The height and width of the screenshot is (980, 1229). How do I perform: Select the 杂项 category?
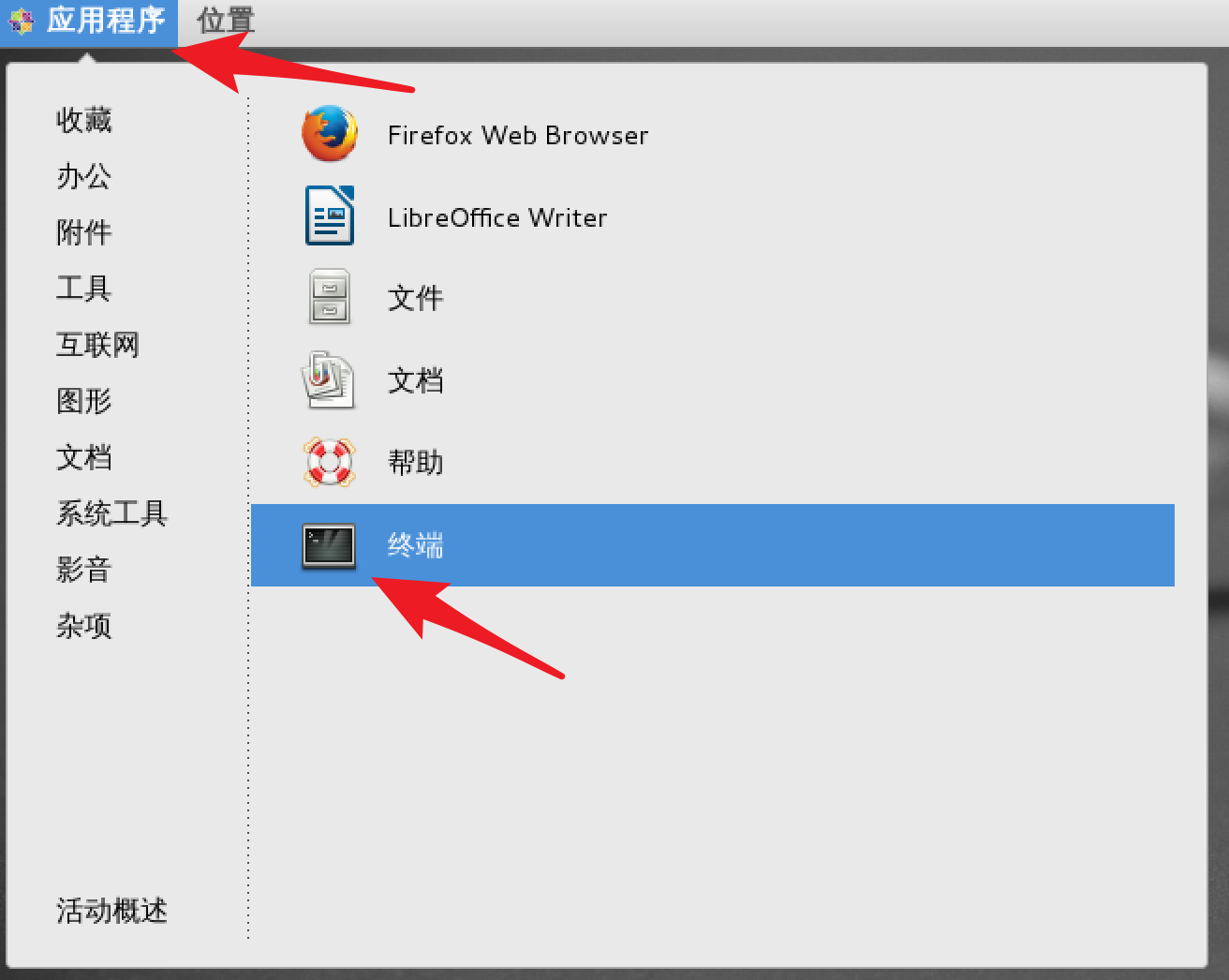pos(84,626)
